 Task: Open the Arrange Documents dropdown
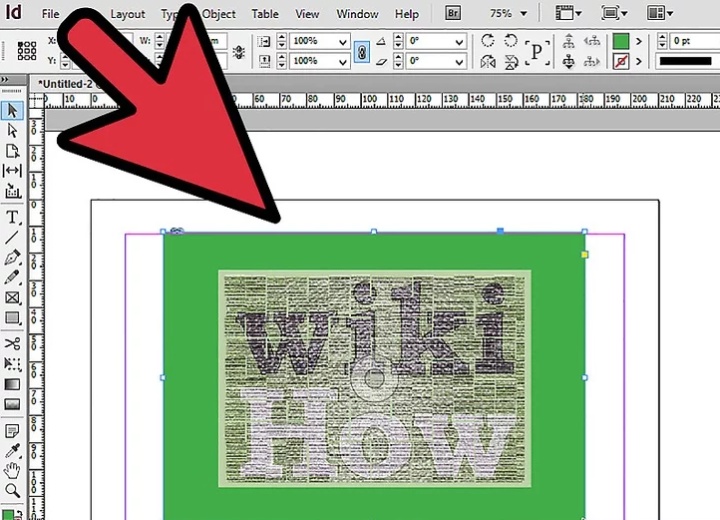coord(660,13)
